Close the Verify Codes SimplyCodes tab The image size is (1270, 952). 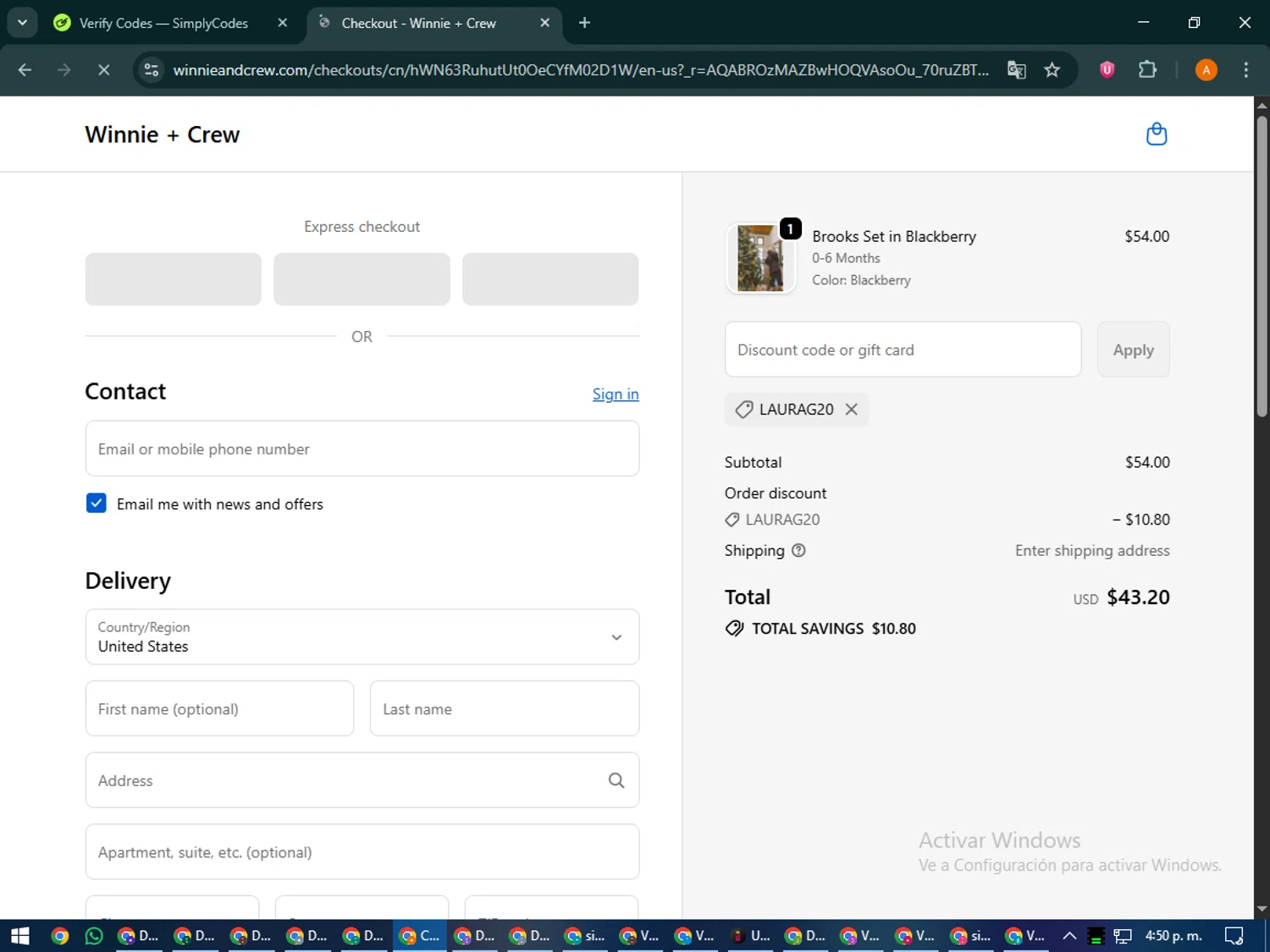click(283, 23)
